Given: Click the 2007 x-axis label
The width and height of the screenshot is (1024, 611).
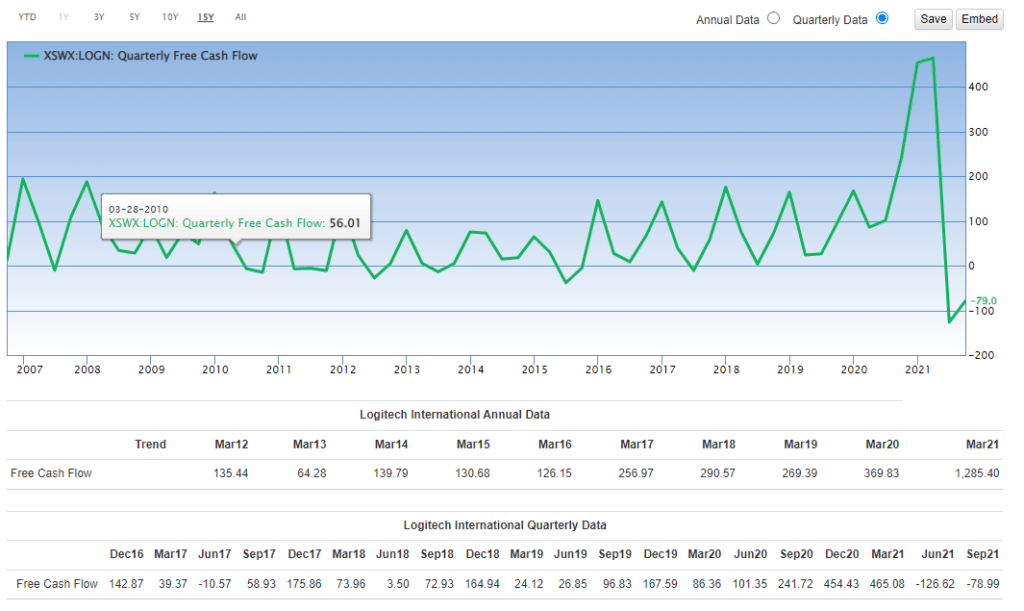Looking at the screenshot, I should tap(29, 369).
